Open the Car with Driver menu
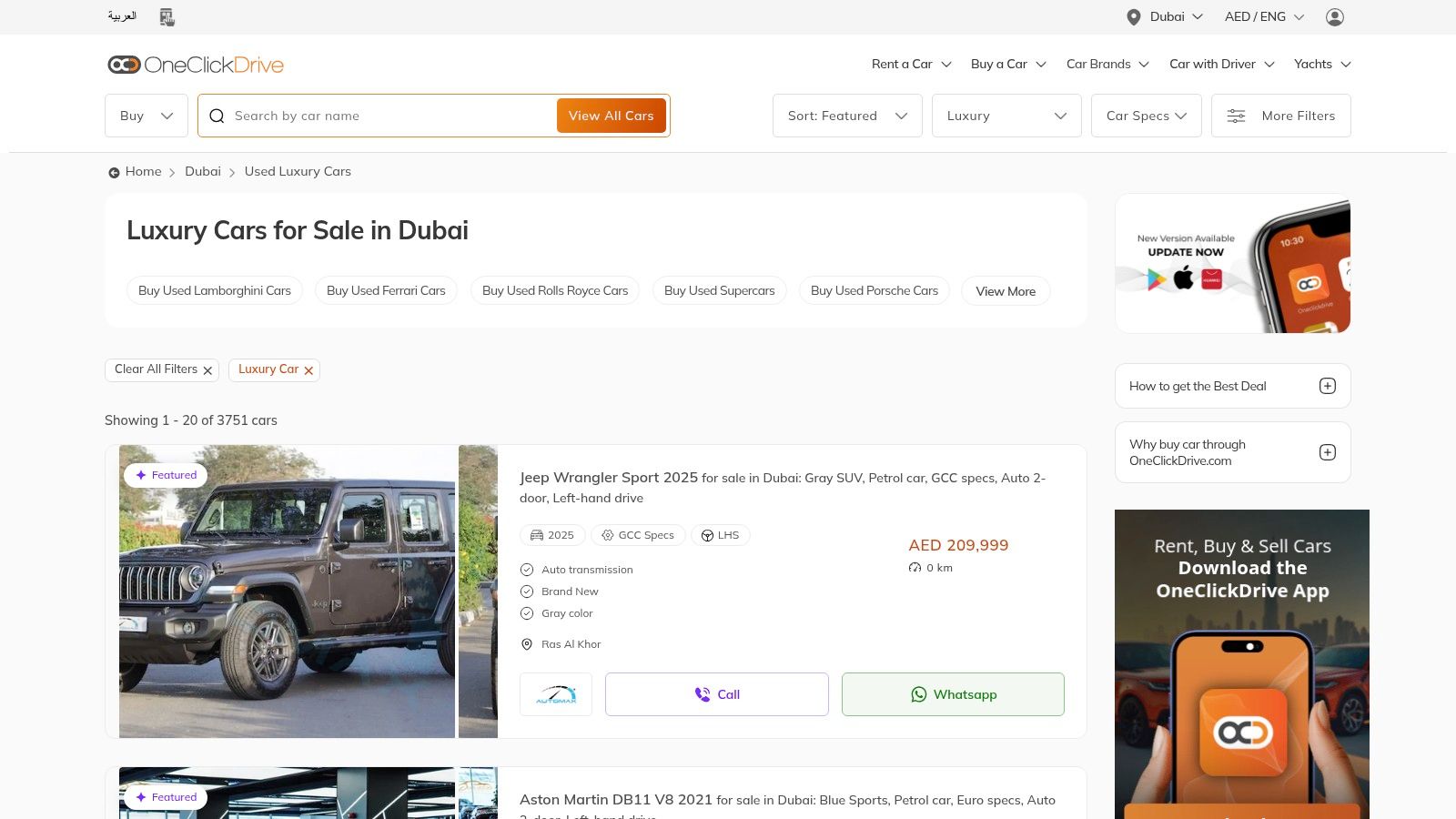This screenshot has width=1456, height=819. pos(1222,64)
